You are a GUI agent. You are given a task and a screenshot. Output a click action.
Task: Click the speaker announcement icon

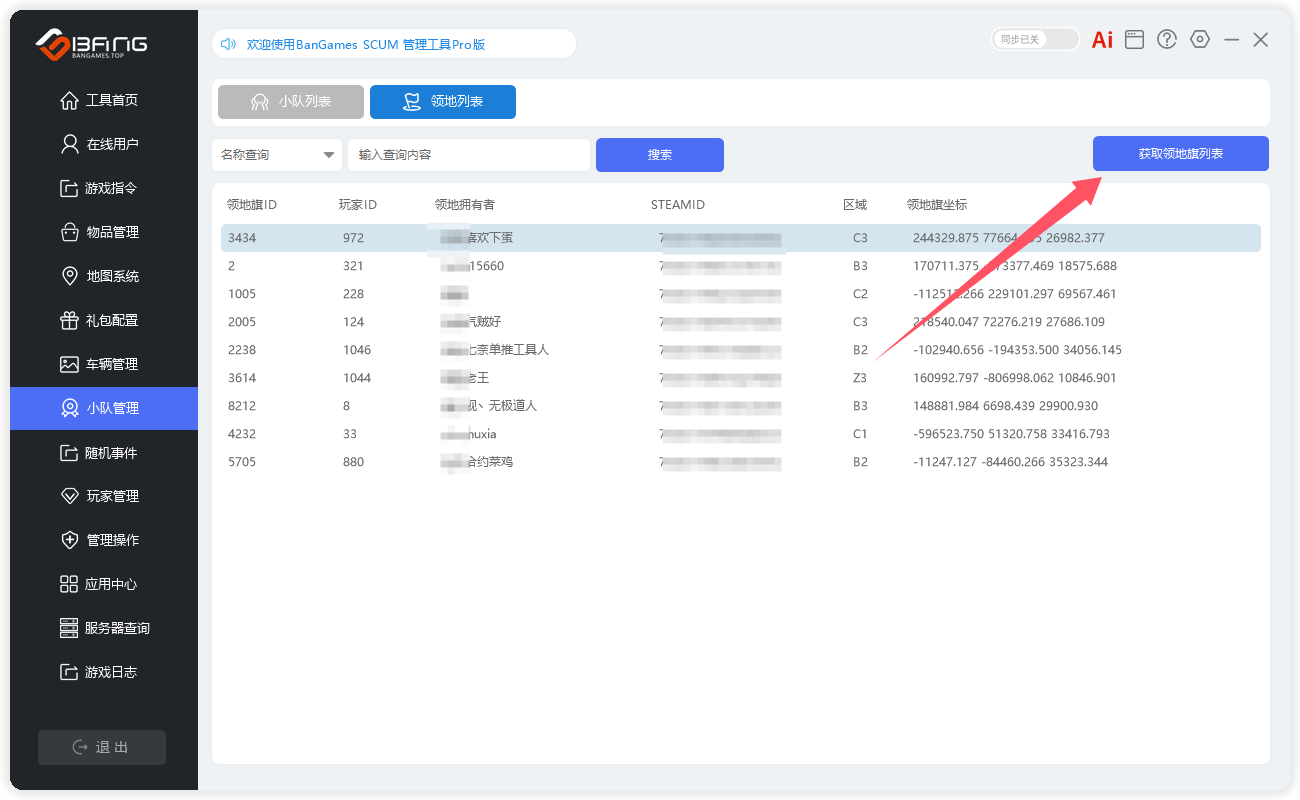tap(228, 44)
